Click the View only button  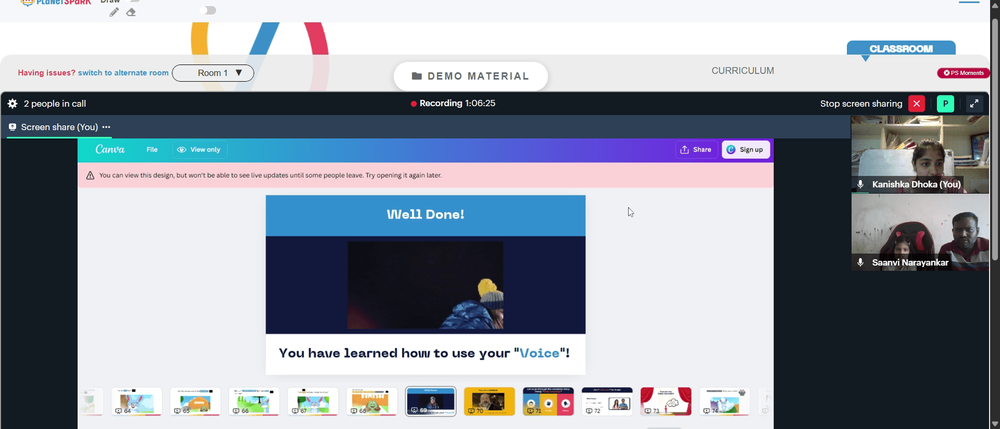(199, 150)
